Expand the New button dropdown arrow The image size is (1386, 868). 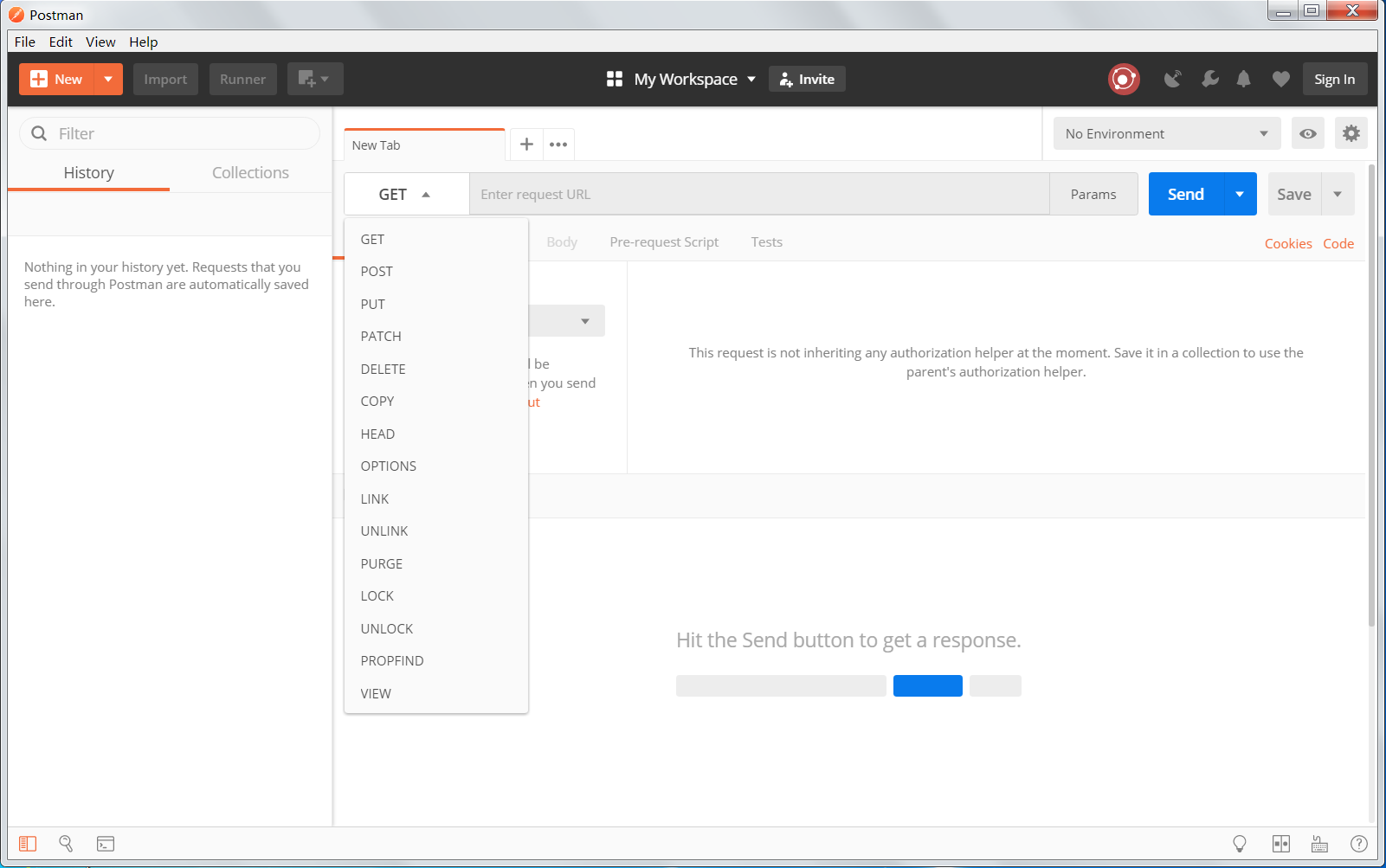(x=108, y=79)
